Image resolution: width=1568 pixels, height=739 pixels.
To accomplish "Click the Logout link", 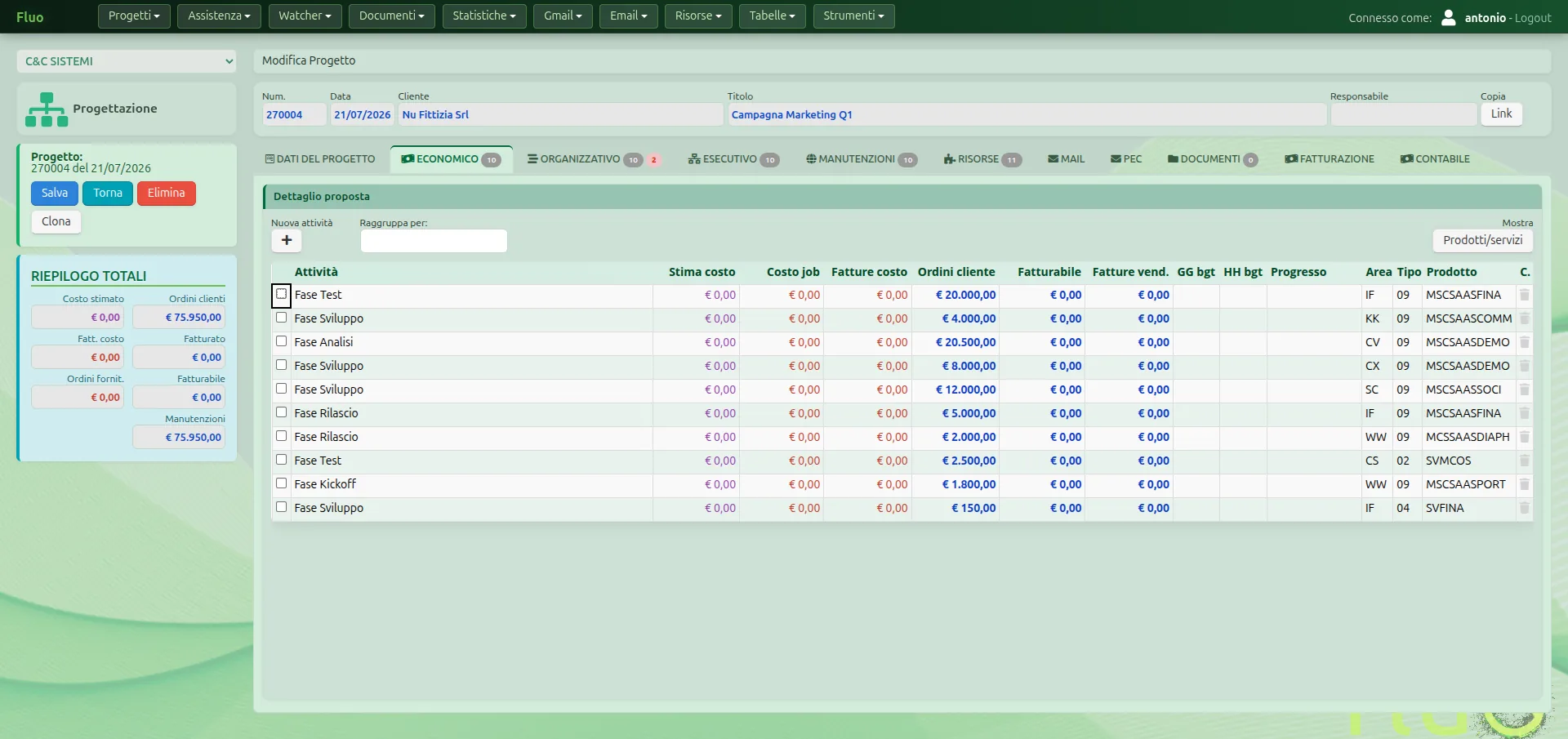I will 1533,18.
